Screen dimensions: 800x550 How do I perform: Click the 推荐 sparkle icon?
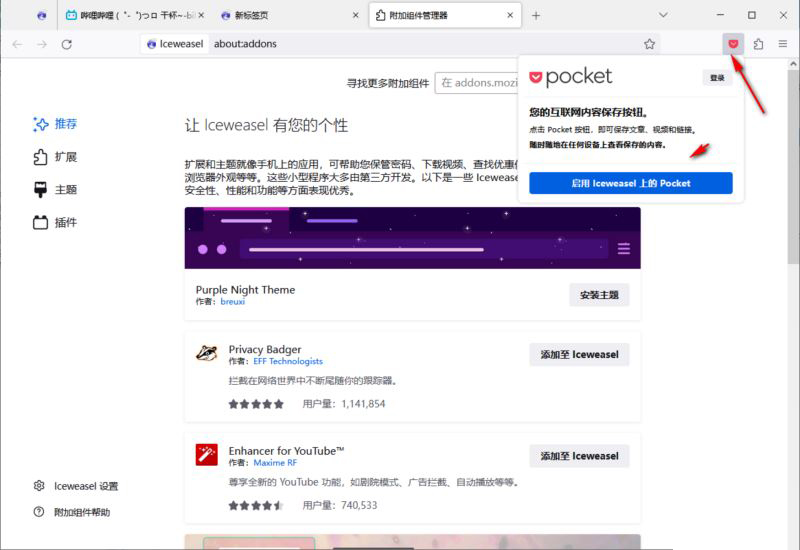tap(40, 124)
